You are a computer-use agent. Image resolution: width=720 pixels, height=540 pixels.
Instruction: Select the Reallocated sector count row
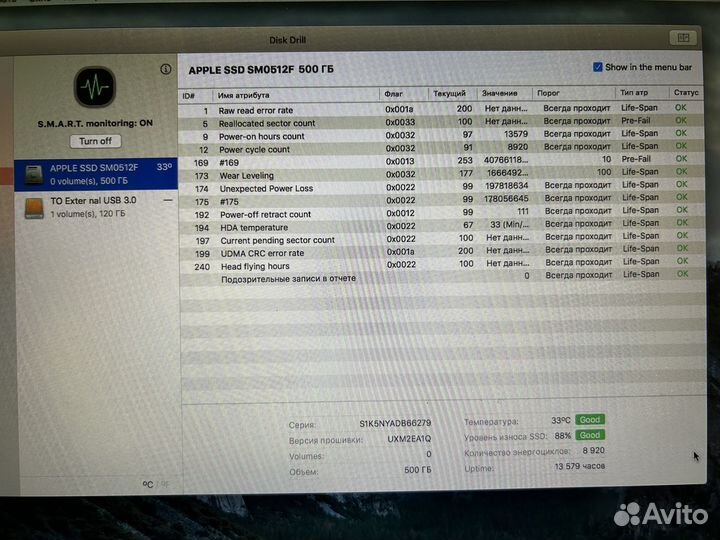coord(441,122)
